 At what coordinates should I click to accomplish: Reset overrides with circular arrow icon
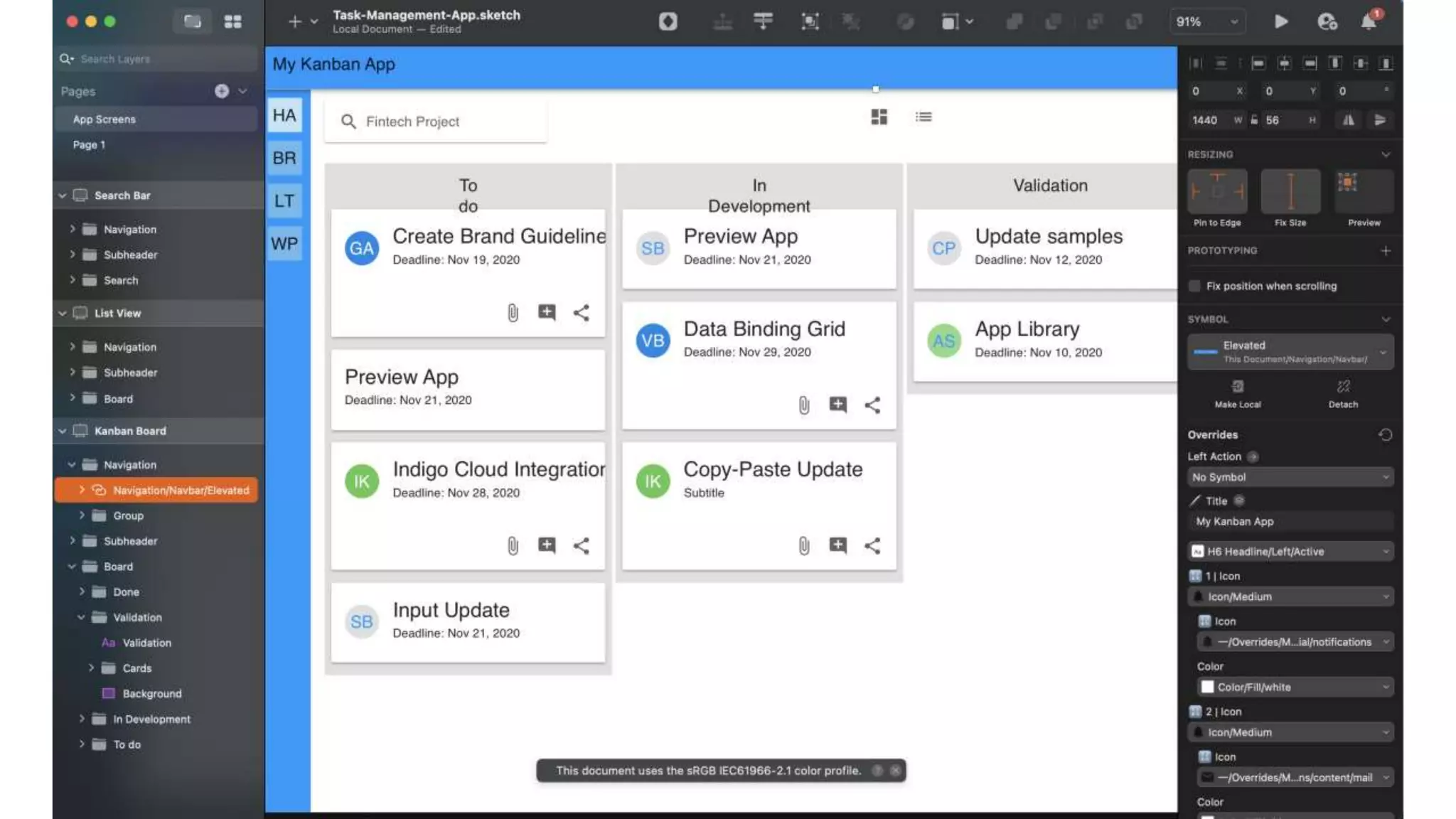click(1385, 434)
